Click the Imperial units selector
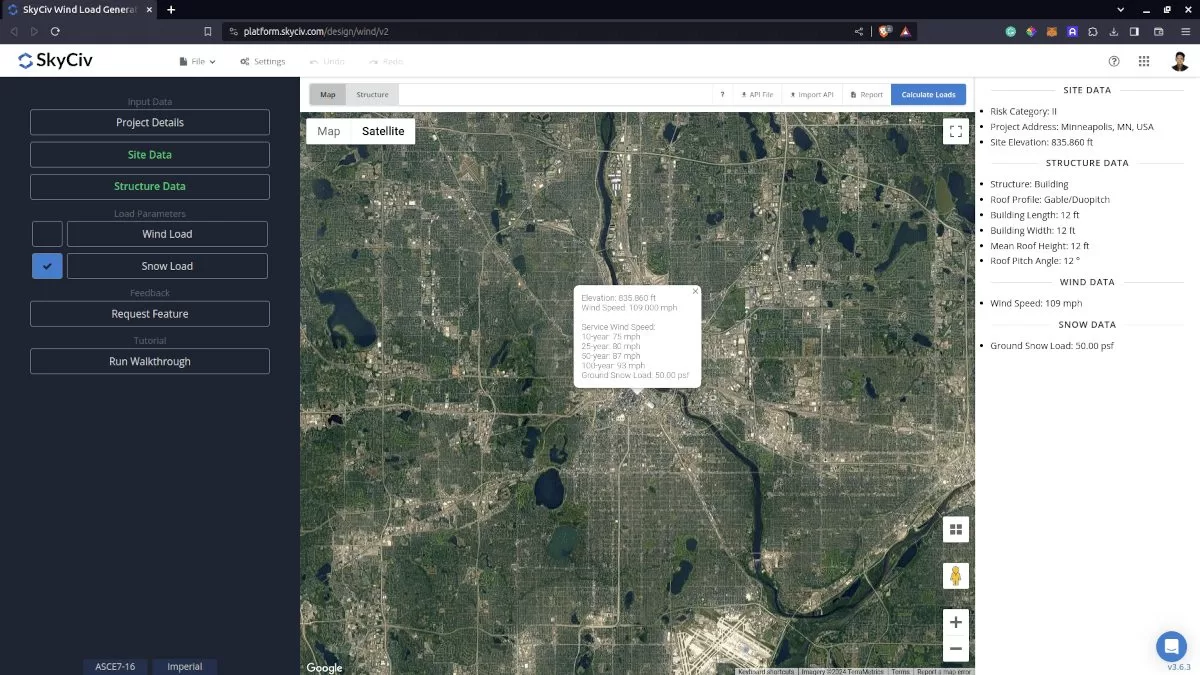Image resolution: width=1200 pixels, height=675 pixels. pyautogui.click(x=185, y=666)
